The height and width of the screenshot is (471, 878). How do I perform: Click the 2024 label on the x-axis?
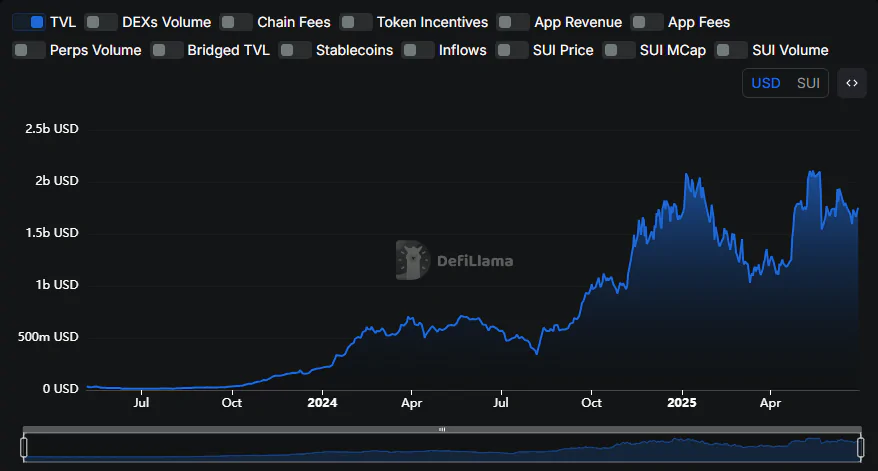(x=322, y=402)
